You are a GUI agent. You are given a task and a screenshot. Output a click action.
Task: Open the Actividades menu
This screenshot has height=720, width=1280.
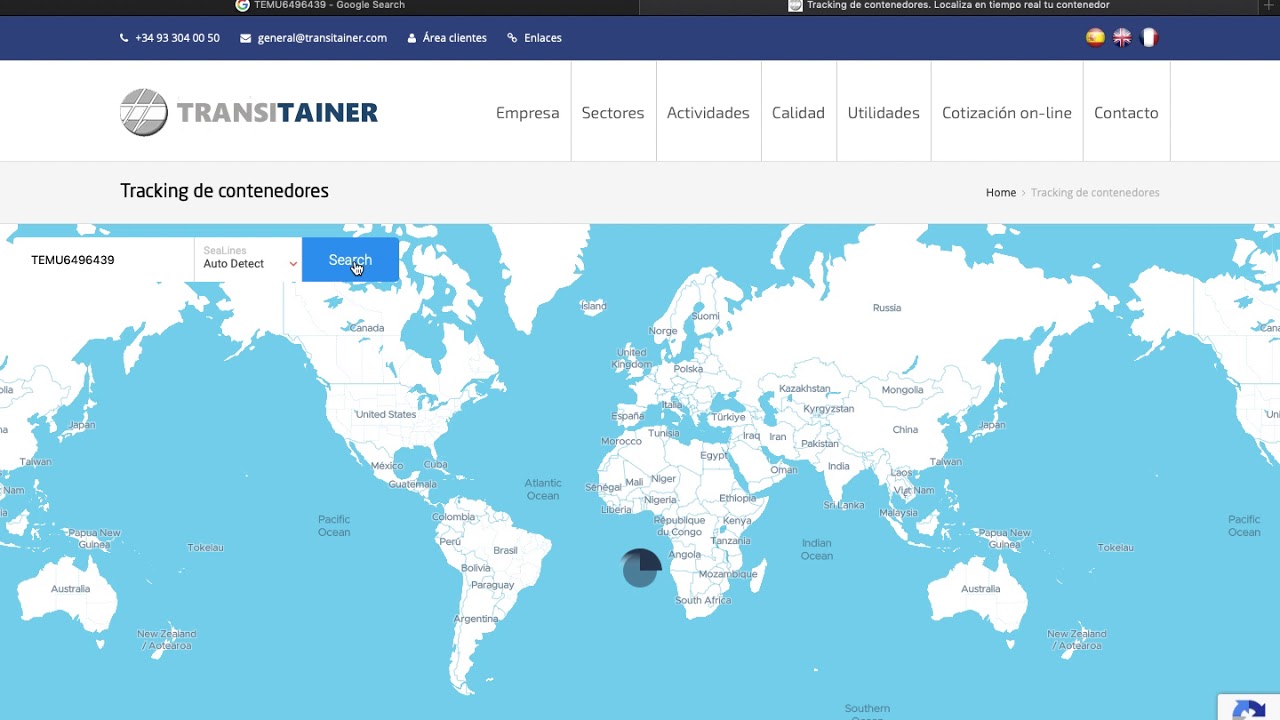click(x=708, y=113)
